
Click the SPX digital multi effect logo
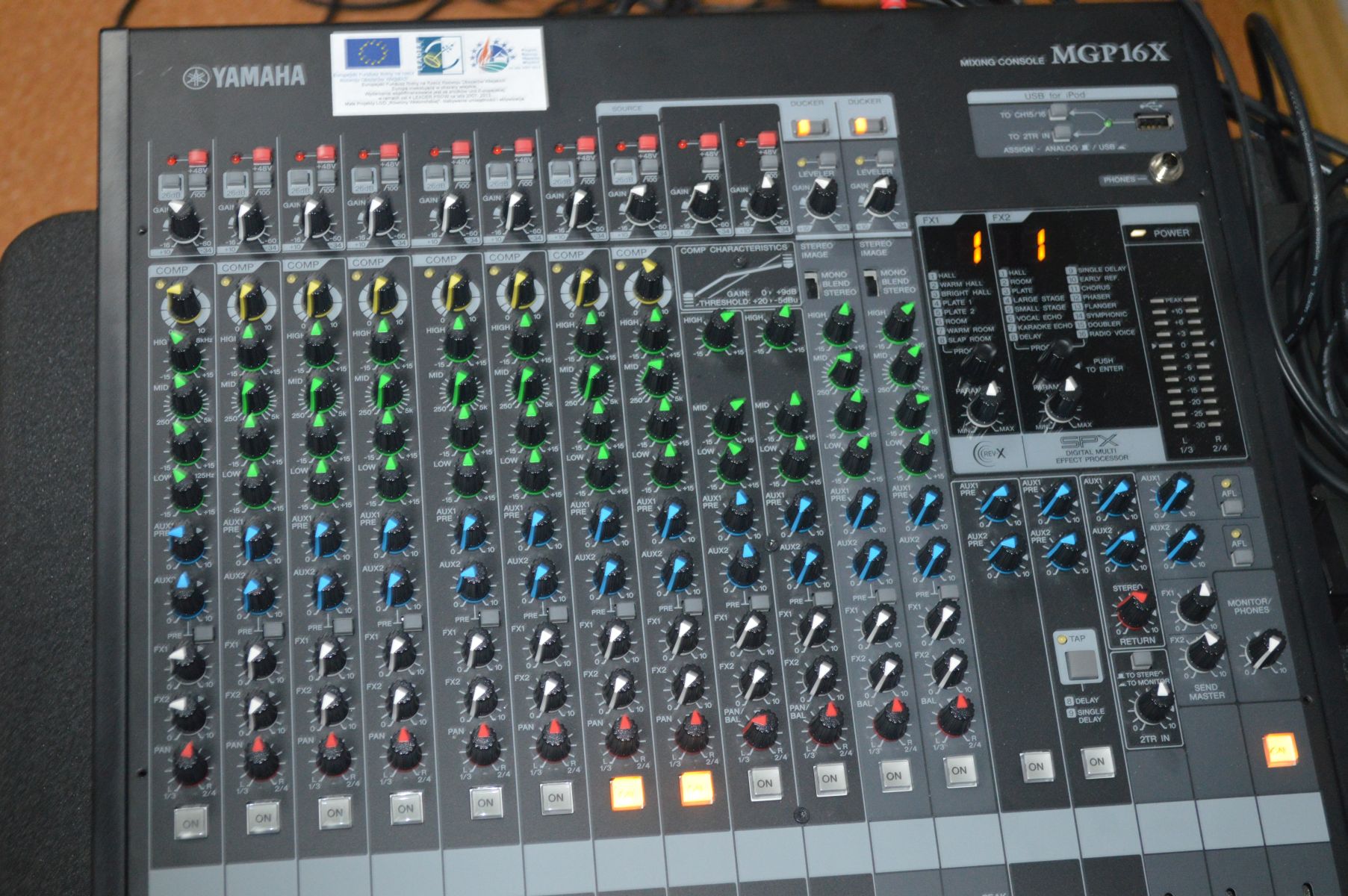click(x=1092, y=448)
